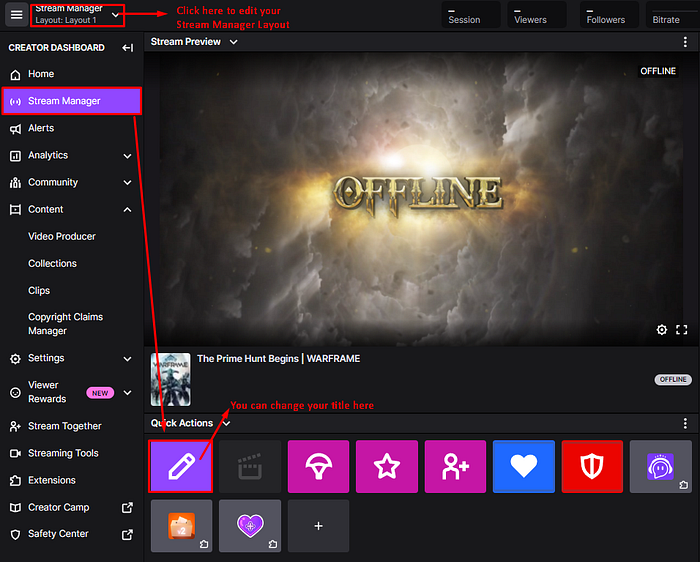The width and height of the screenshot is (700, 562).
Task: Click the Bitrate stat box
Action: tap(673, 15)
